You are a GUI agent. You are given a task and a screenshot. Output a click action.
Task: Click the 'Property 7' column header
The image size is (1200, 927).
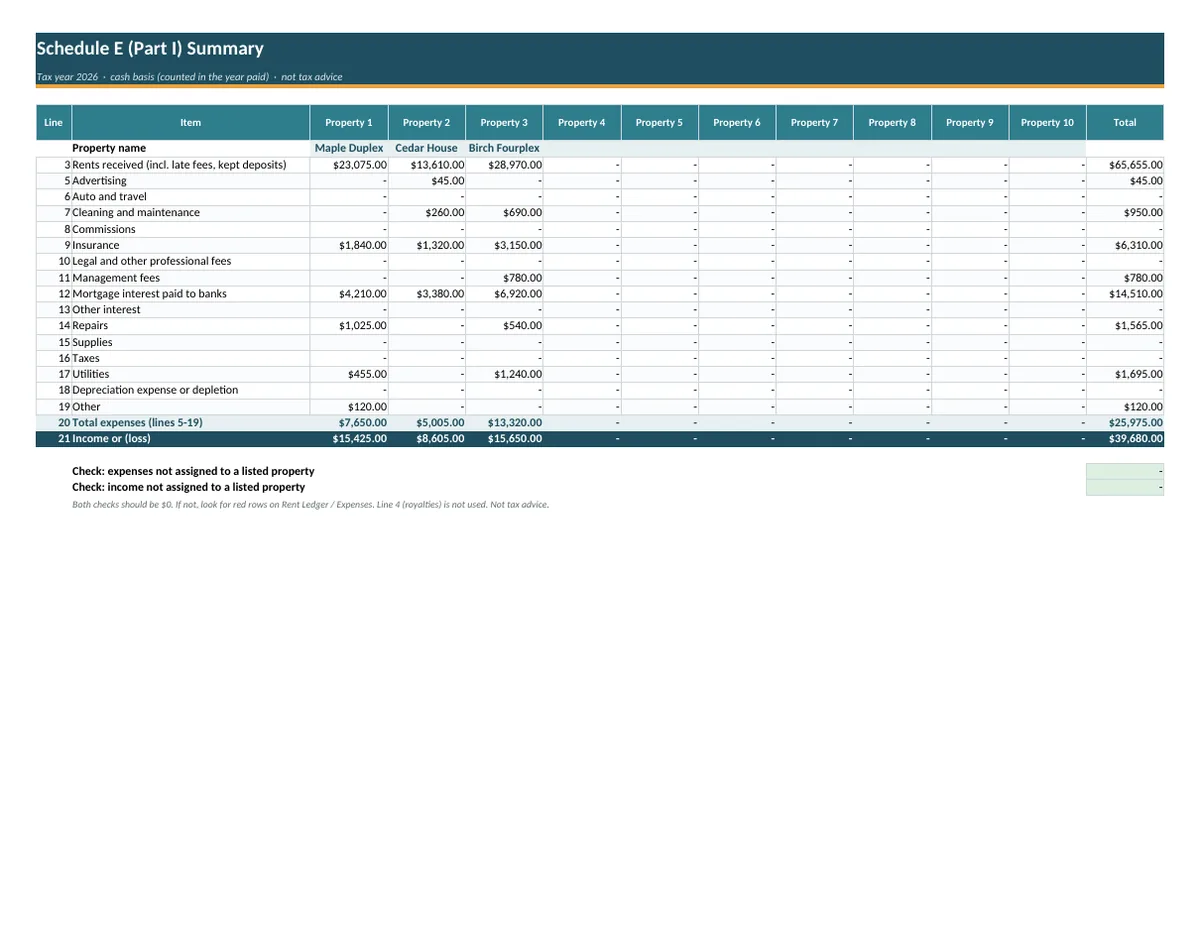click(x=815, y=122)
